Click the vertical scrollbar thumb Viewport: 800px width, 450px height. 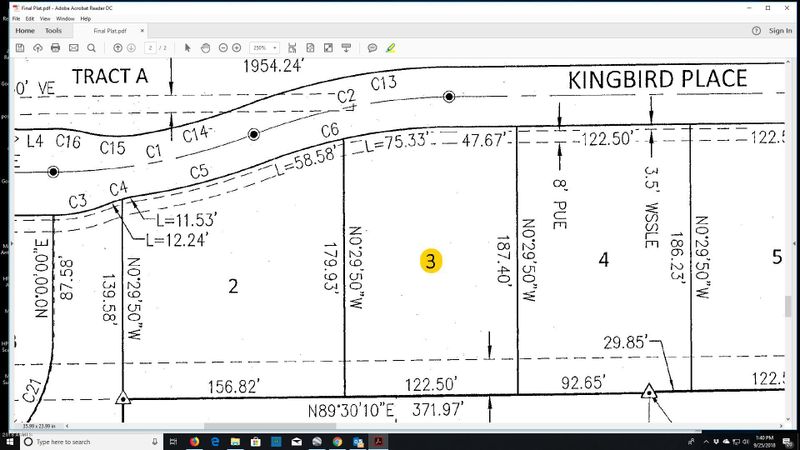[789, 306]
